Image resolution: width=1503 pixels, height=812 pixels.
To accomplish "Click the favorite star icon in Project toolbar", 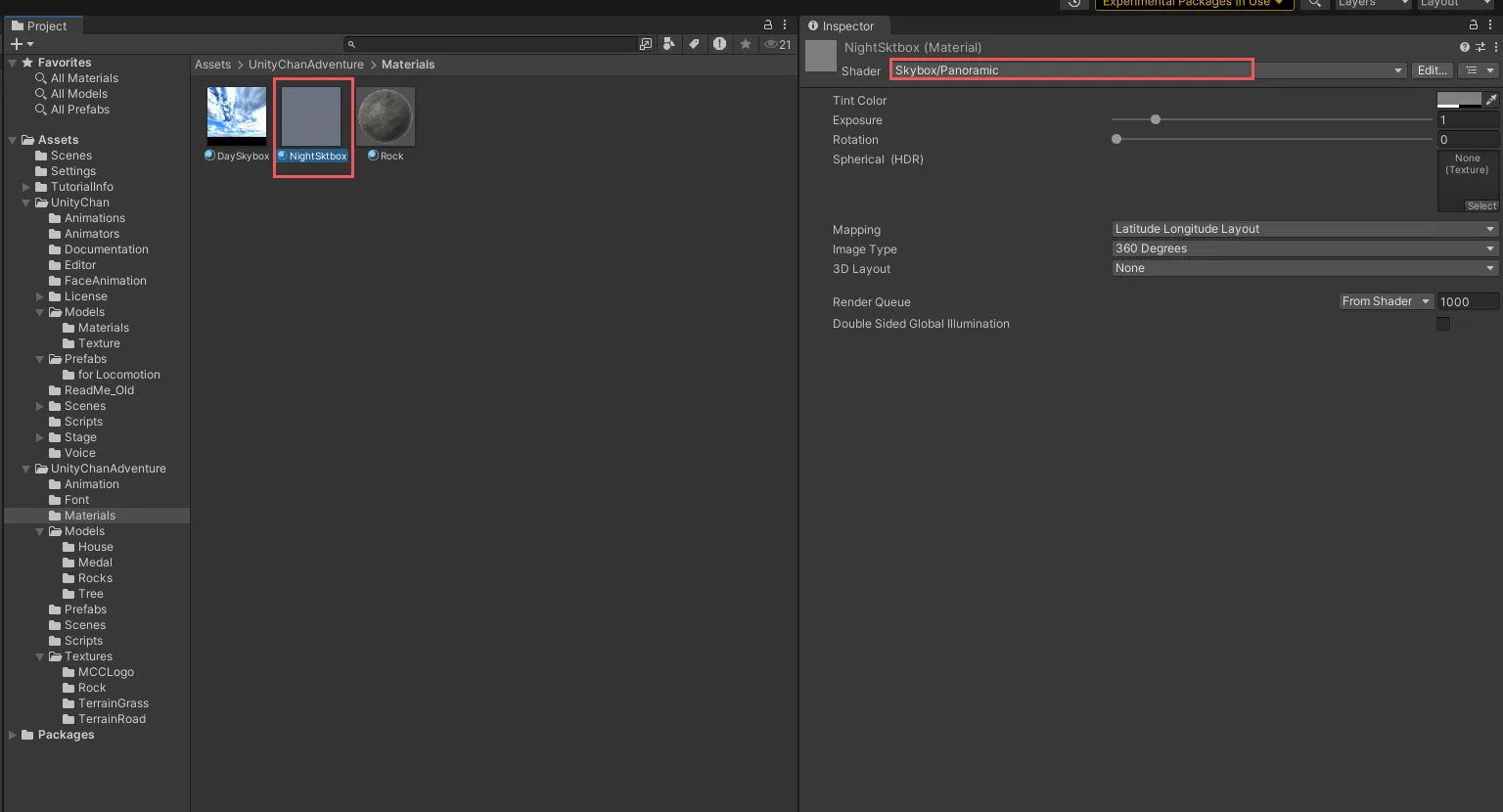I will point(746,44).
